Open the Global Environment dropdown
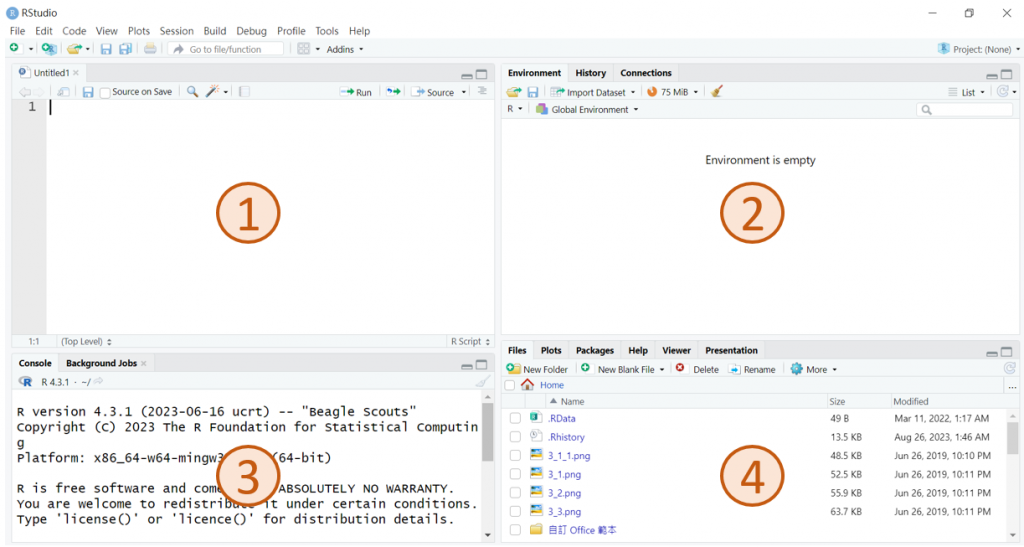The height and width of the screenshot is (547, 1024). (x=586, y=110)
